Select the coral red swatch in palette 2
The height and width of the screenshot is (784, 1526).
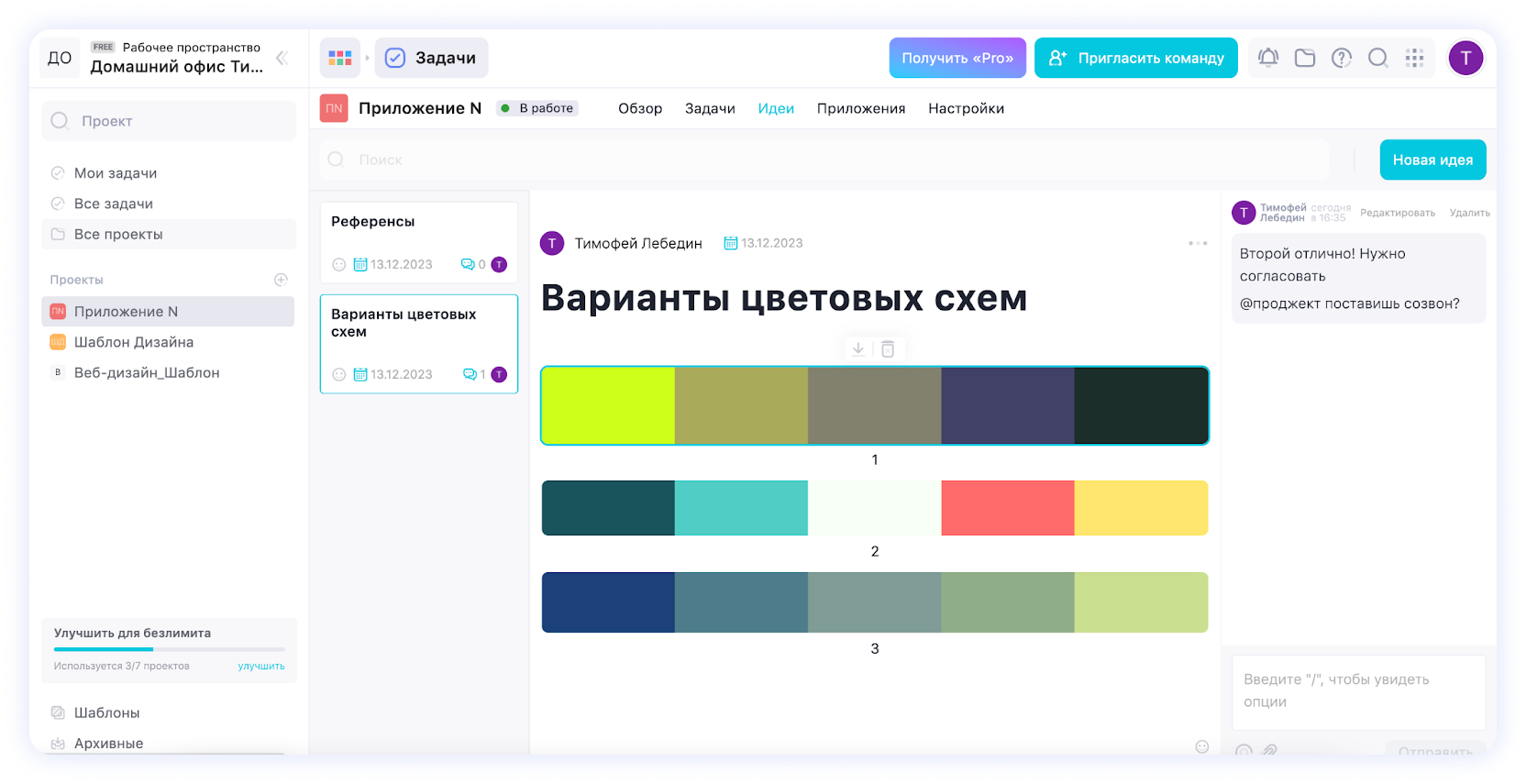click(1007, 508)
